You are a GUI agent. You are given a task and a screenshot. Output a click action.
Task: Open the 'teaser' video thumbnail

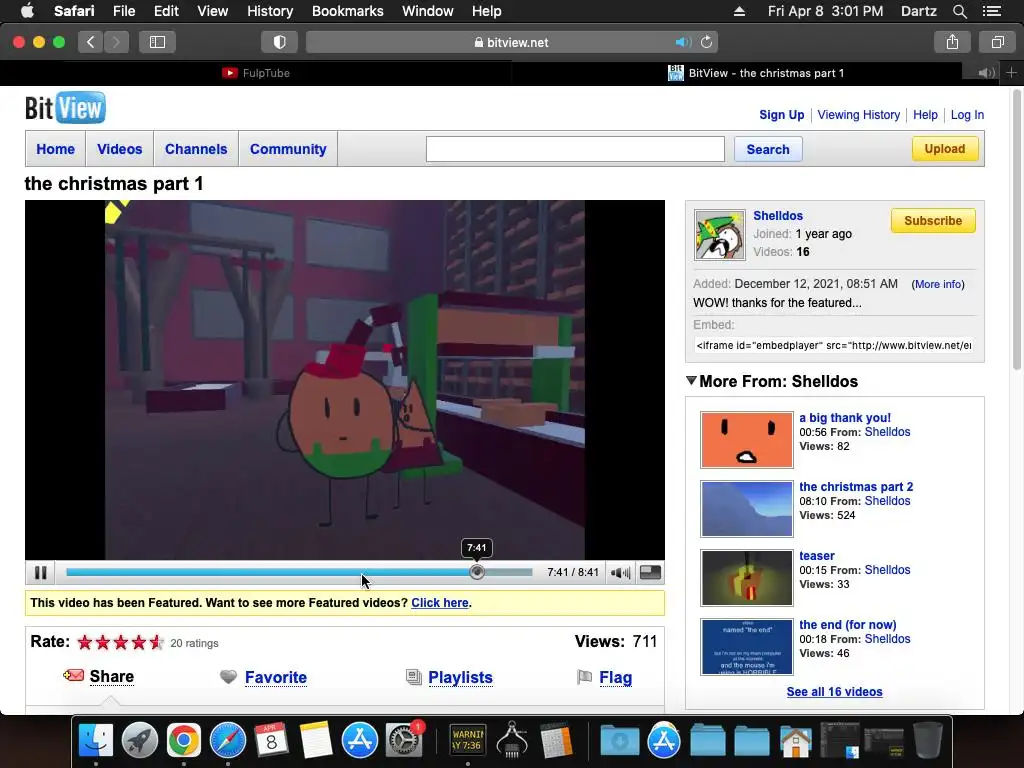(x=746, y=578)
